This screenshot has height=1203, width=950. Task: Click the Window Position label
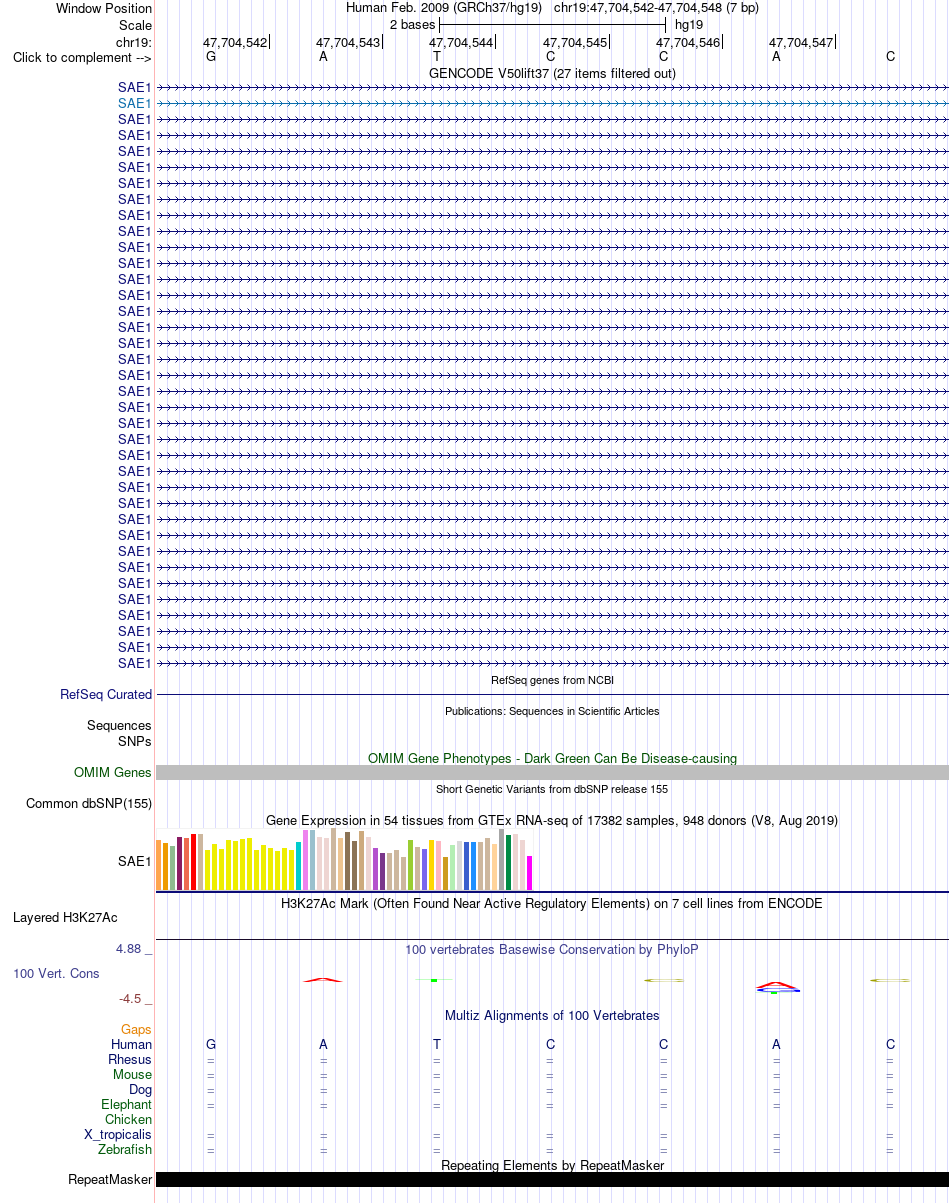click(x=104, y=8)
